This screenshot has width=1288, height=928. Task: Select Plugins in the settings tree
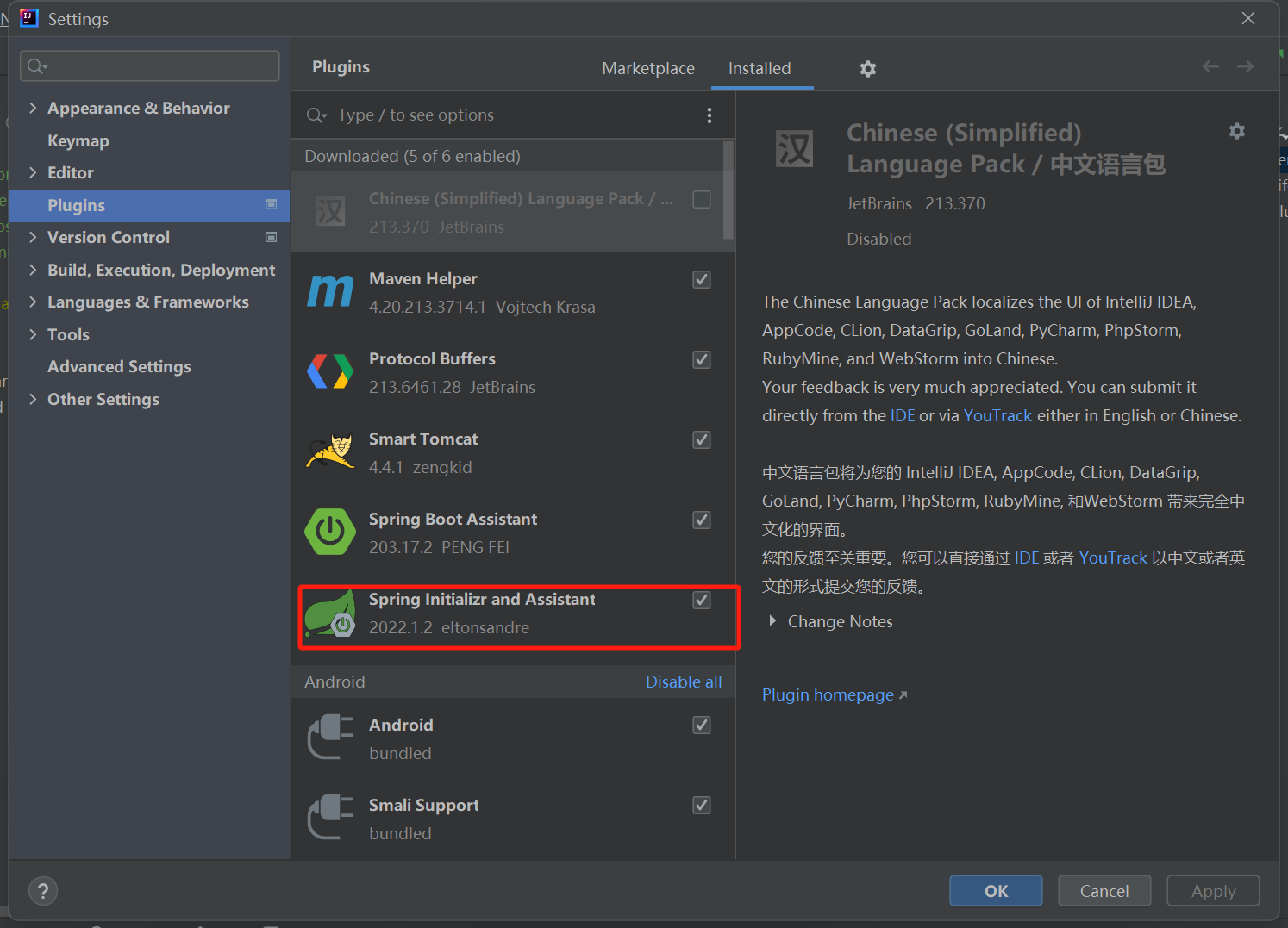(x=149, y=205)
